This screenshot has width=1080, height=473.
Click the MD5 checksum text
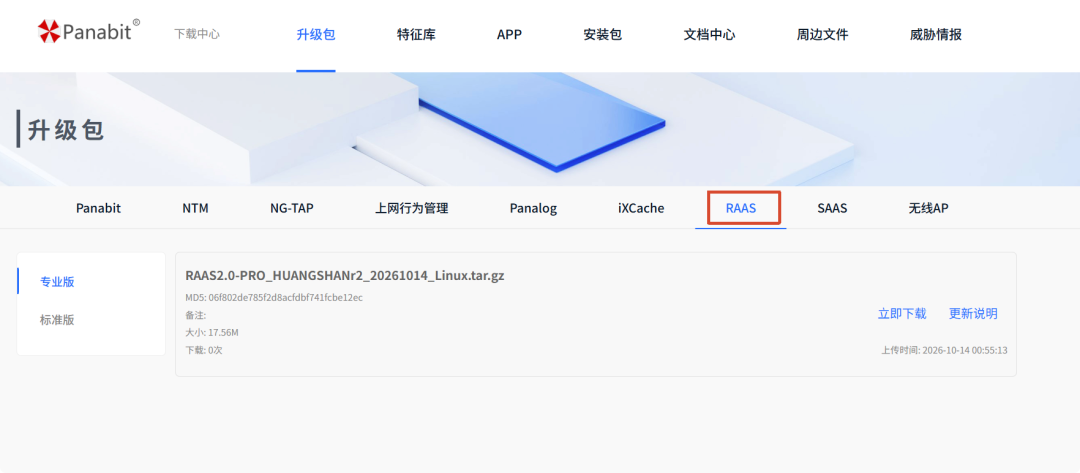[x=274, y=297]
